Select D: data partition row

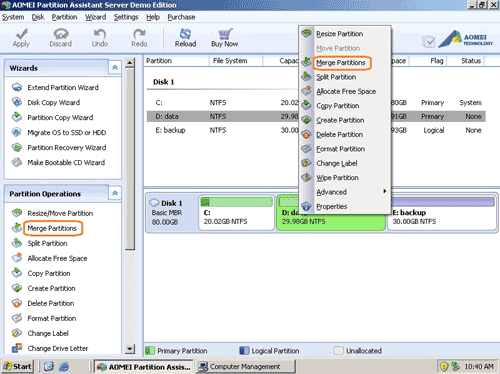316,116
